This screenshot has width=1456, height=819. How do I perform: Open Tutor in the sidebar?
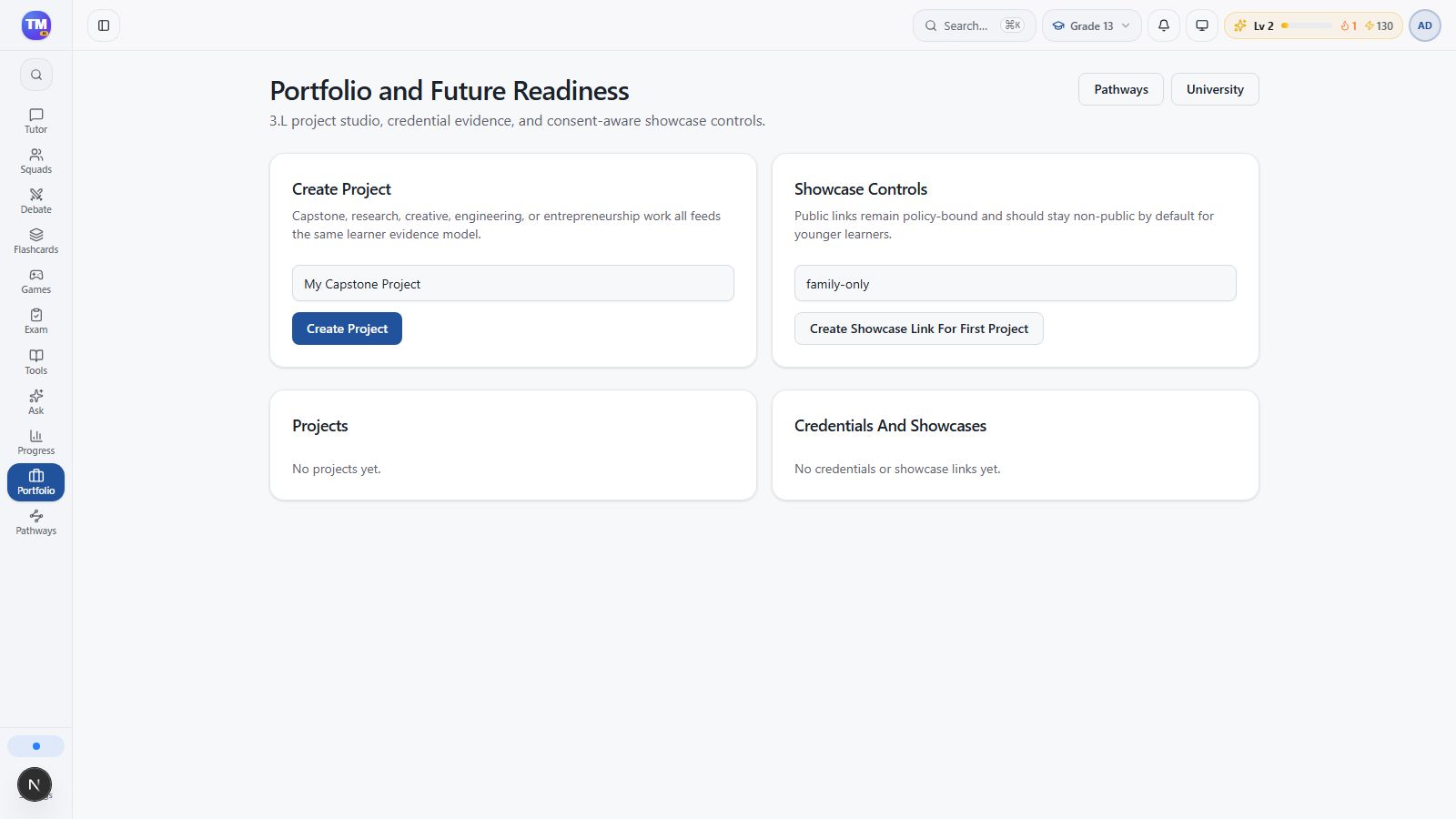click(36, 121)
